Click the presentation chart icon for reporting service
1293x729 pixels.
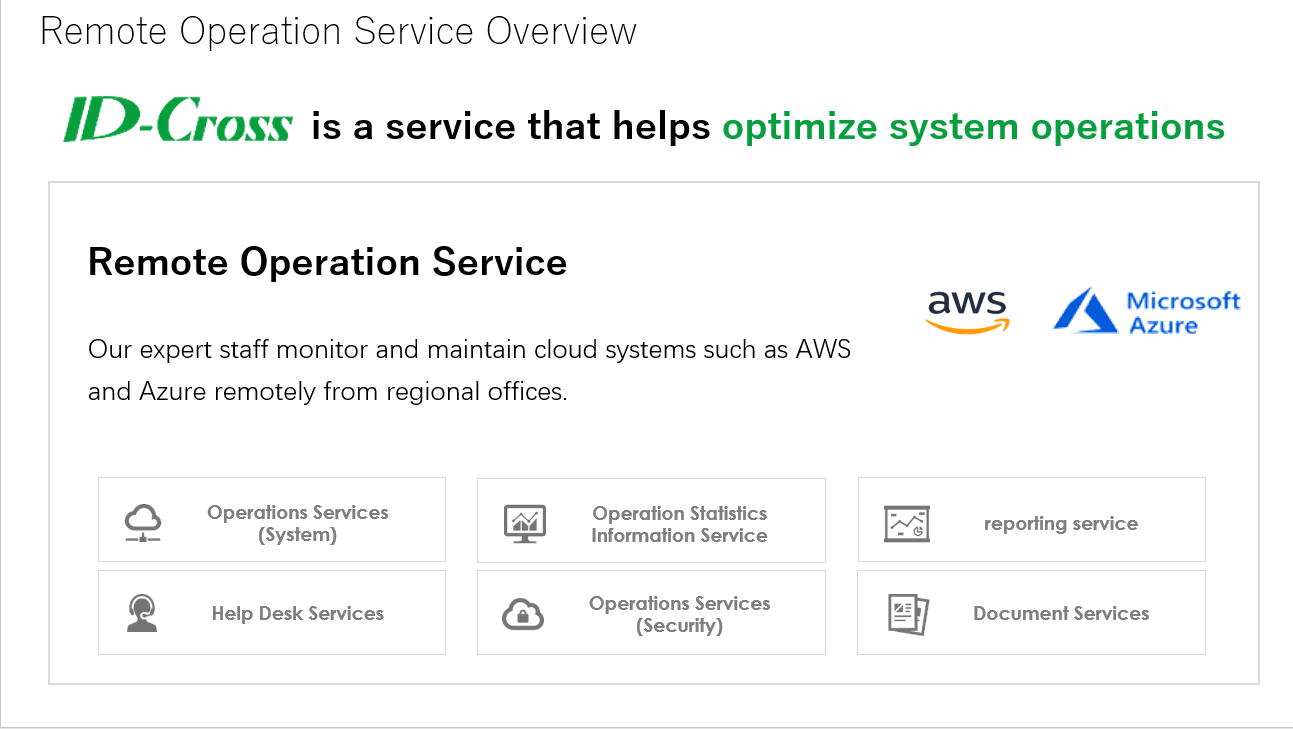pyautogui.click(x=907, y=523)
